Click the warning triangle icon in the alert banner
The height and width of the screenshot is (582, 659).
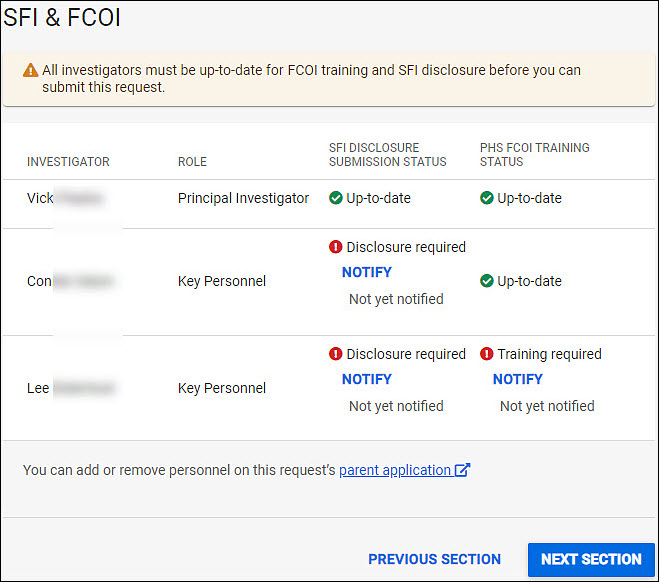click(31, 71)
